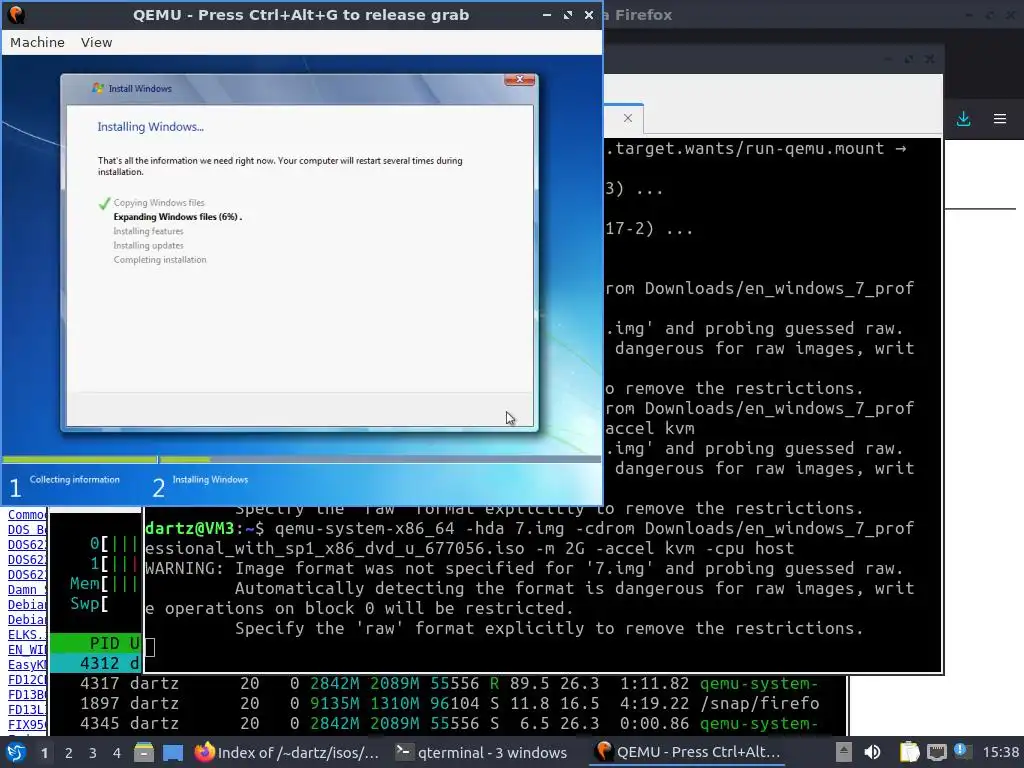
Task: Open the Firefox hamburger menu
Action: [x=1000, y=119]
